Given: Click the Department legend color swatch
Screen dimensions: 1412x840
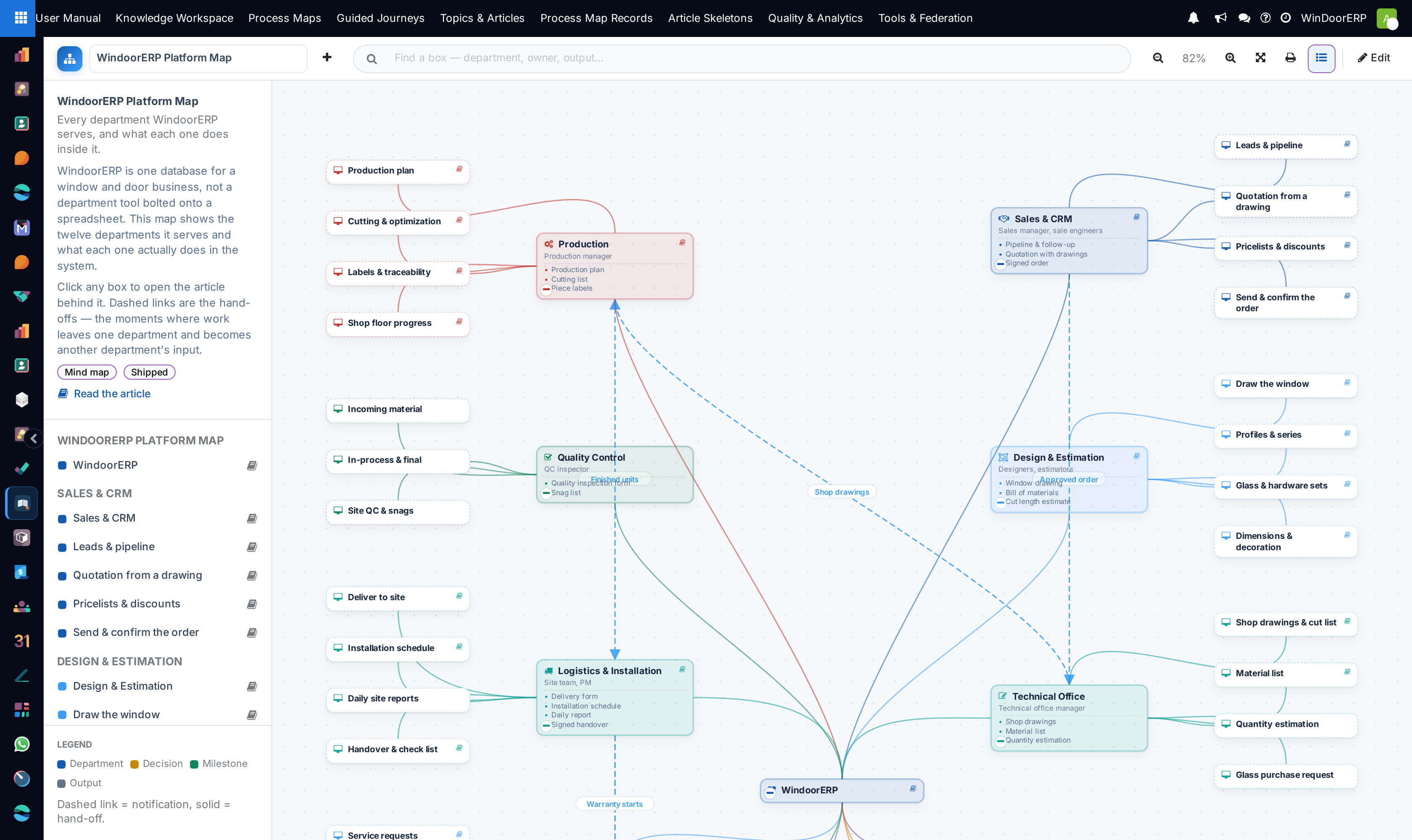Looking at the screenshot, I should pos(61,764).
